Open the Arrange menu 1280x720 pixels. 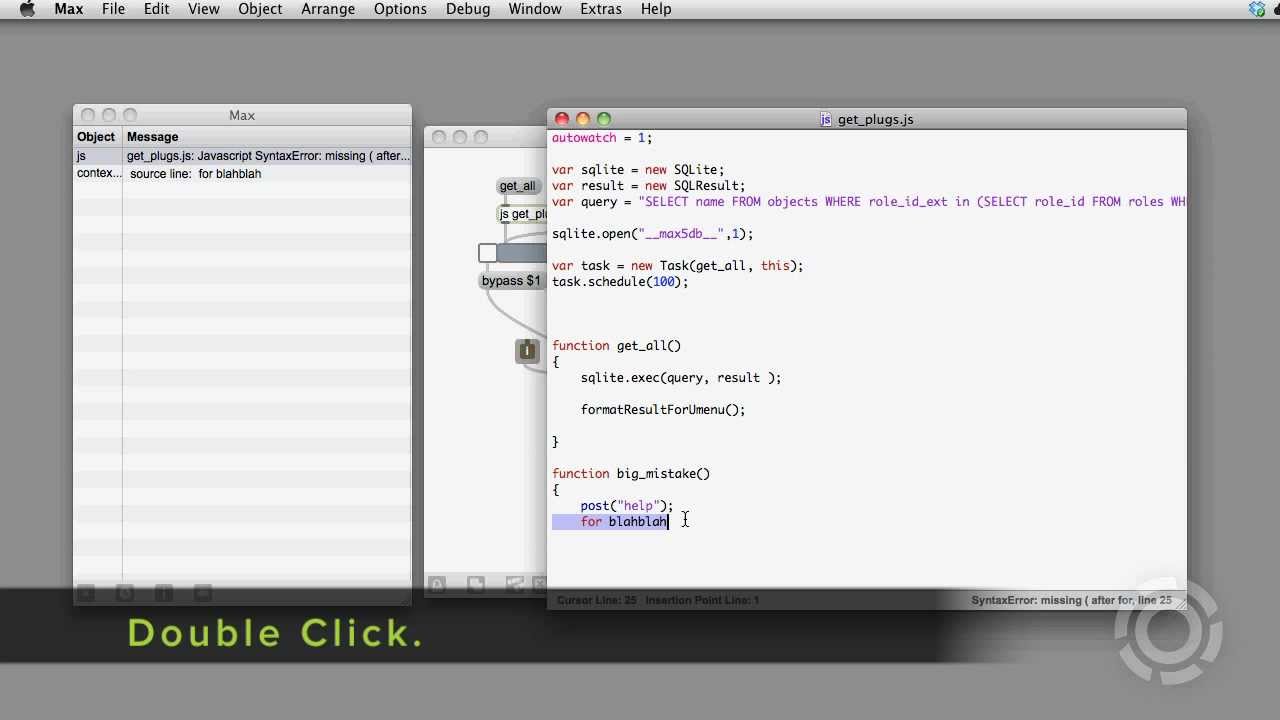328,9
